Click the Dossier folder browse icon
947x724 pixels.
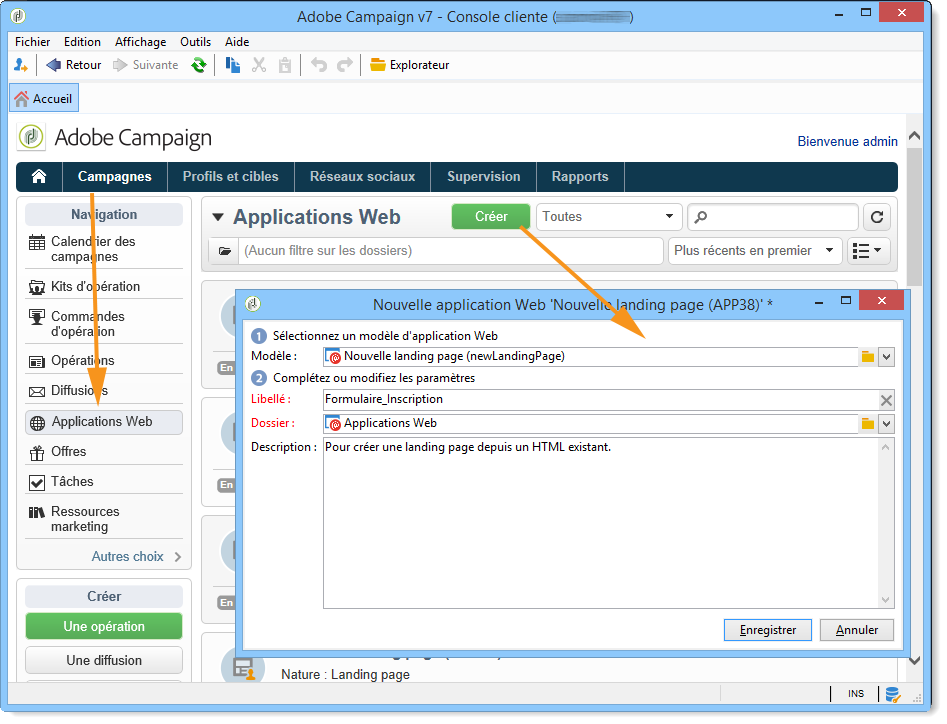pyautogui.click(x=868, y=424)
